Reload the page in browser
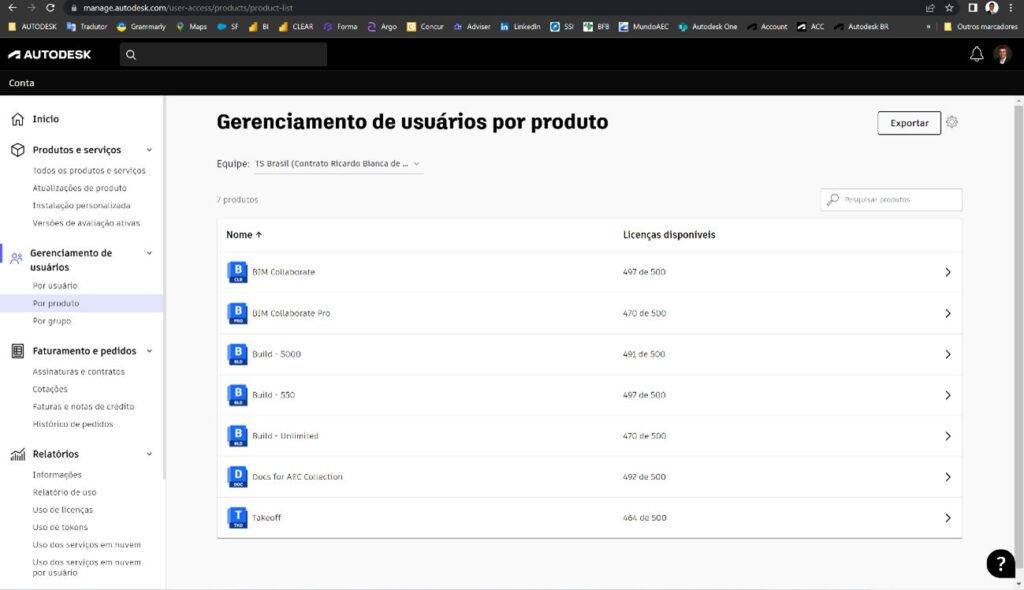 pos(50,8)
